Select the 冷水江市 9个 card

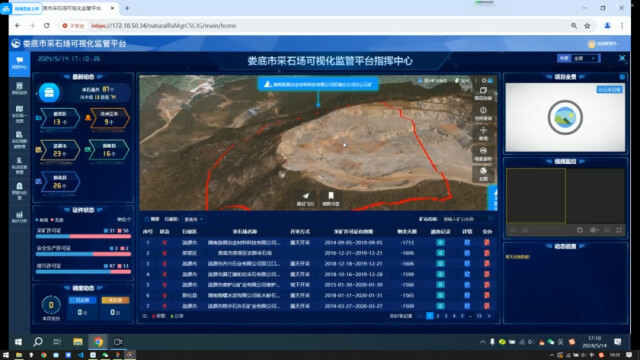[x=109, y=118]
